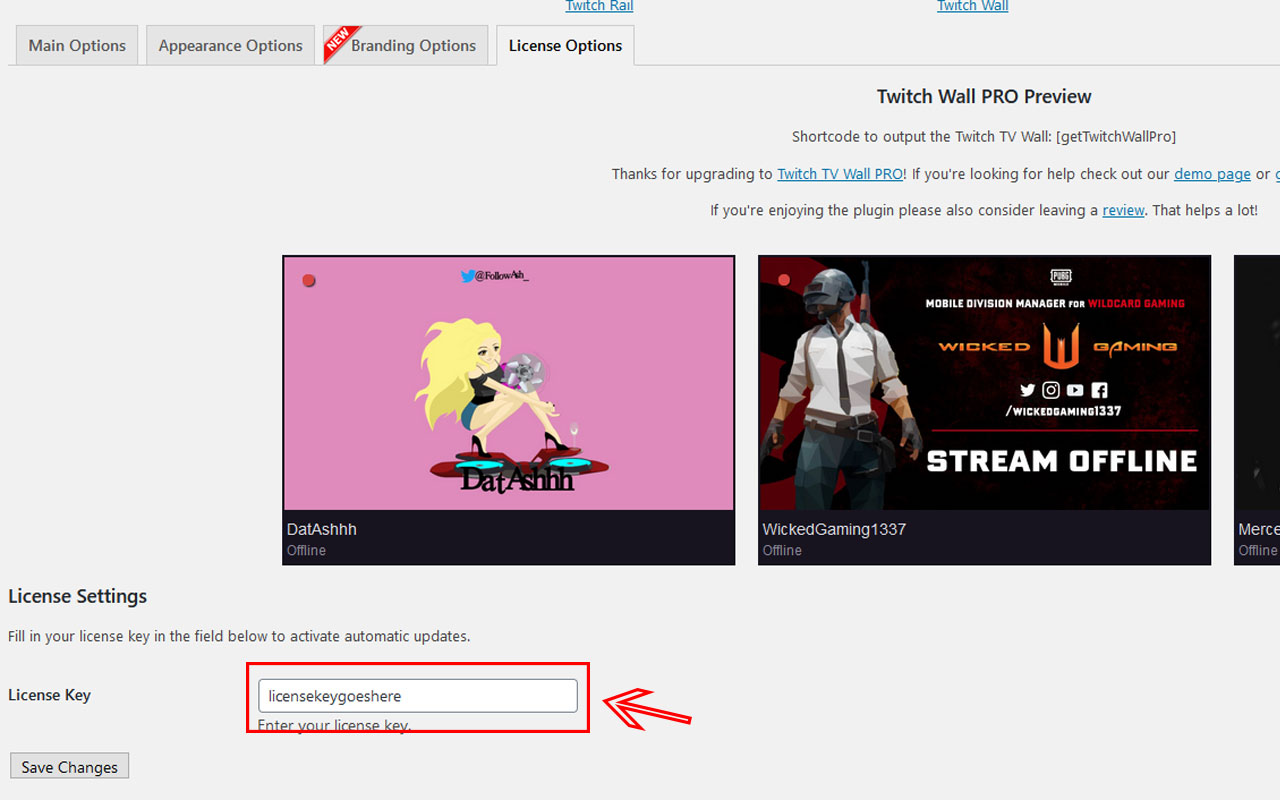Image resolution: width=1280 pixels, height=800 pixels.
Task: Visit the demo page link
Action: click(x=1212, y=174)
